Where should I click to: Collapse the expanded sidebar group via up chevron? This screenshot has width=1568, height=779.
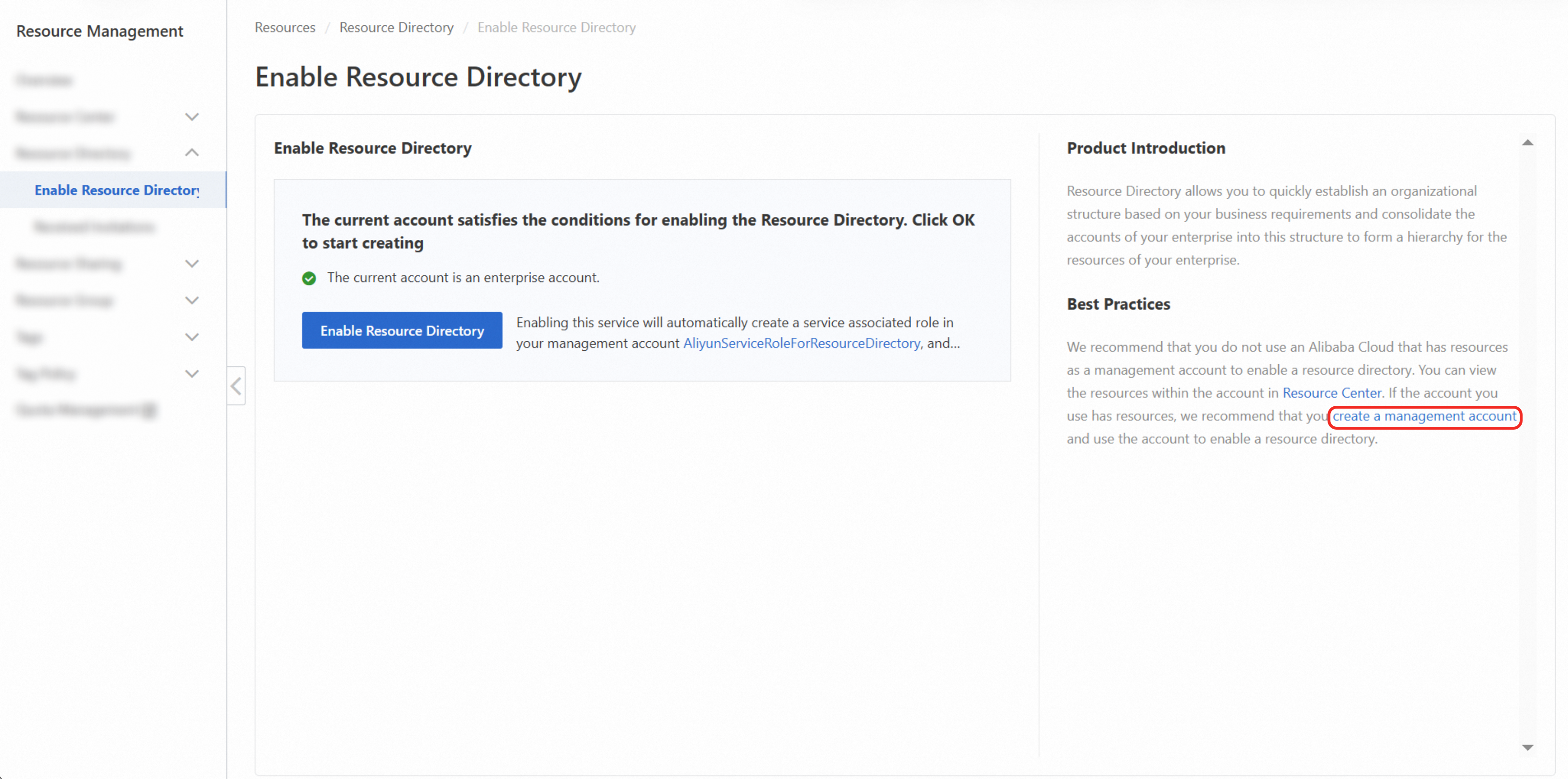tap(192, 153)
